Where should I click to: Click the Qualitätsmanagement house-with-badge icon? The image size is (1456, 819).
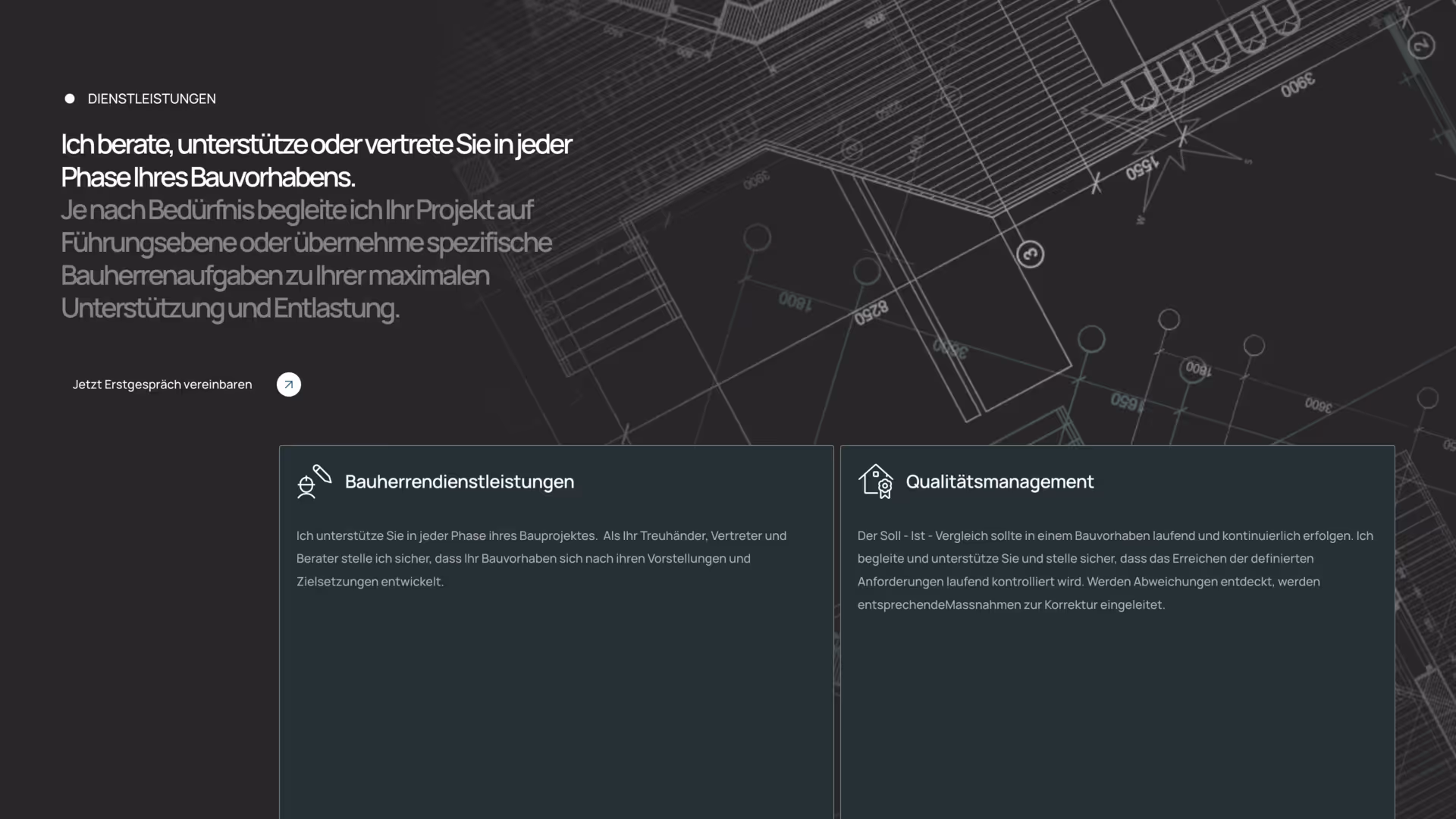[876, 482]
